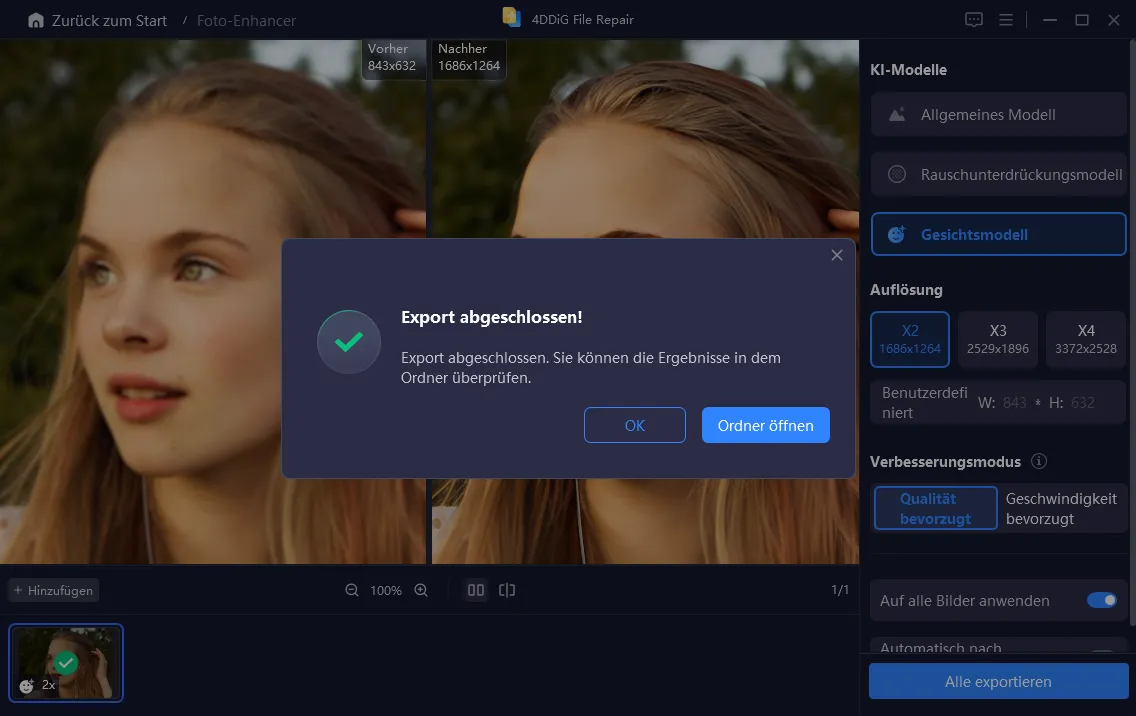The height and width of the screenshot is (716, 1136).
Task: Click the home icon beside Zurück zum Start
Action: pos(36,20)
